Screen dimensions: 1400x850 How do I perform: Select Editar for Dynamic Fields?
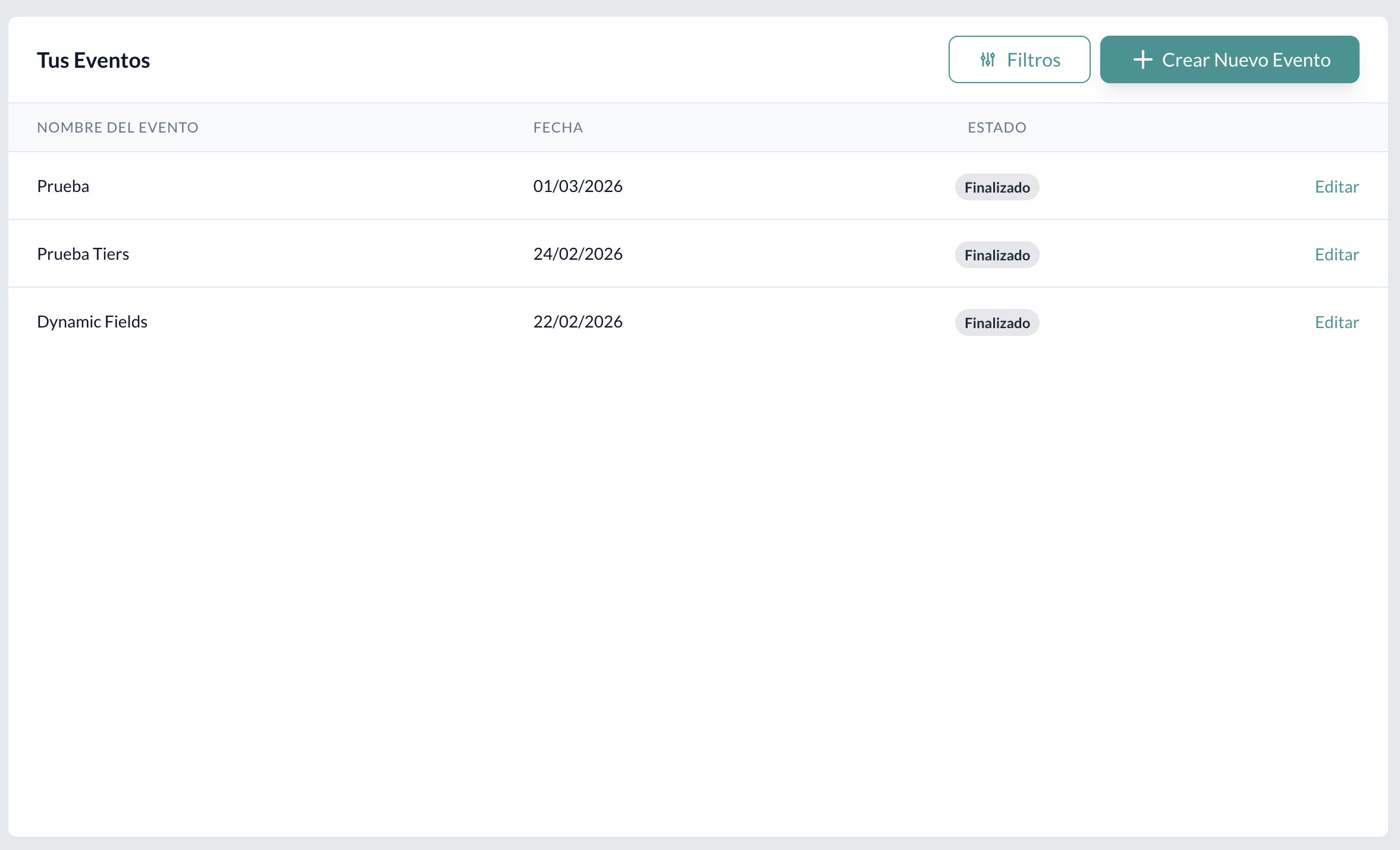pos(1337,322)
